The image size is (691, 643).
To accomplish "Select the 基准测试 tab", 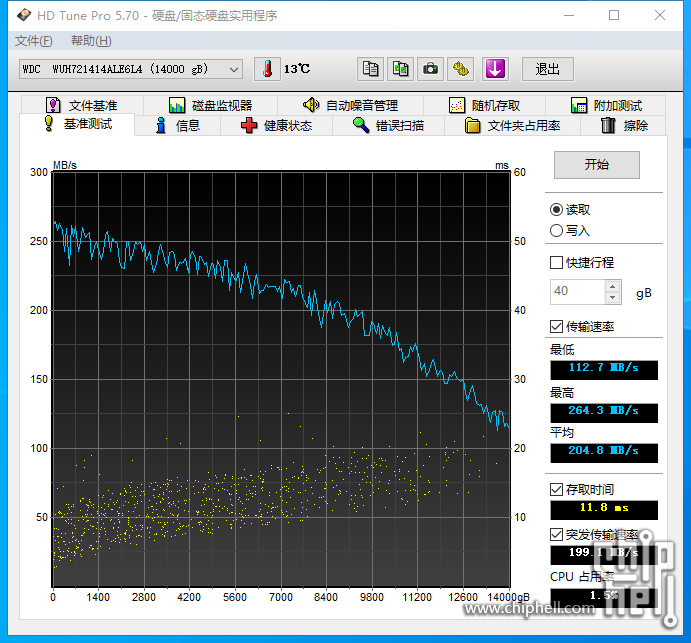I will pos(78,124).
